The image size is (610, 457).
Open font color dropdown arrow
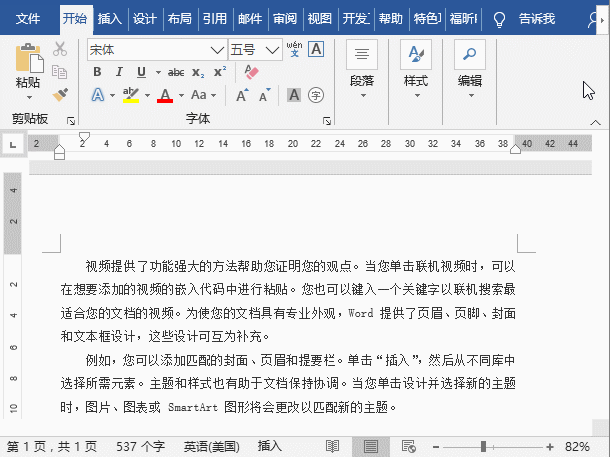point(181,95)
